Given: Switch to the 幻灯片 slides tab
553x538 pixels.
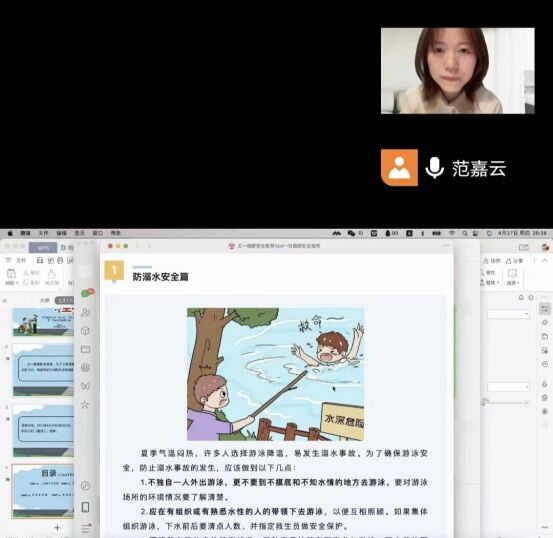Looking at the screenshot, I should 65,300.
